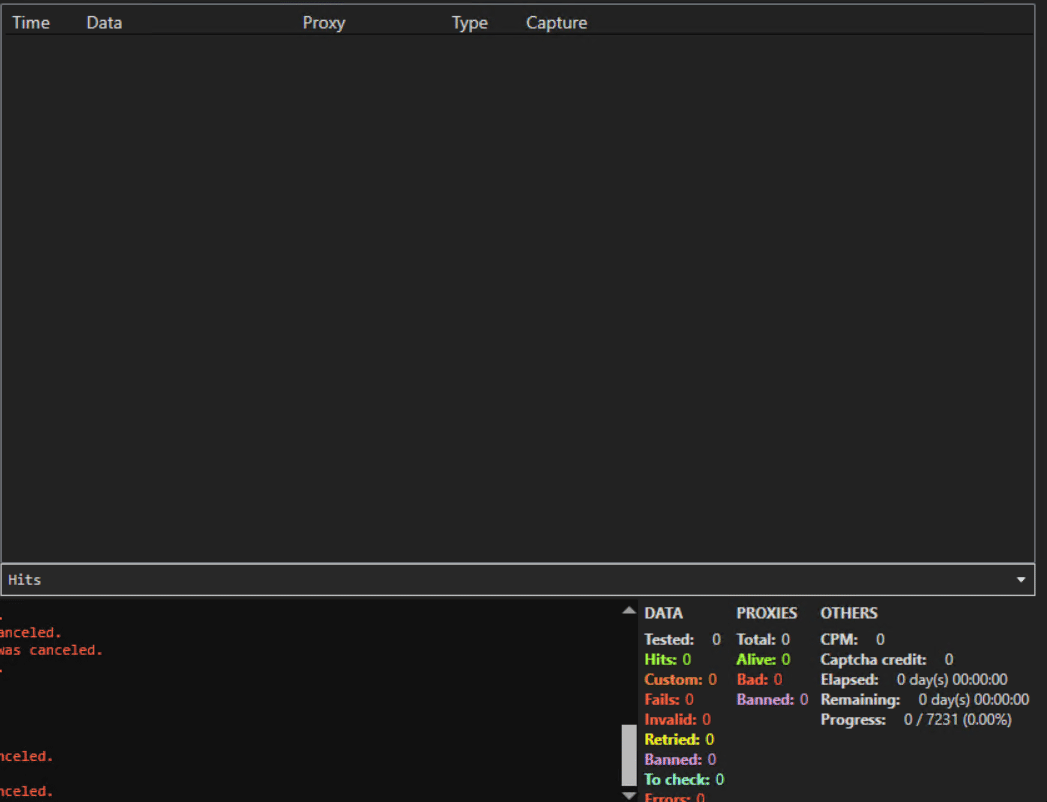Click the 'CPM:' stat label
1047x802 pixels.
[x=839, y=639]
